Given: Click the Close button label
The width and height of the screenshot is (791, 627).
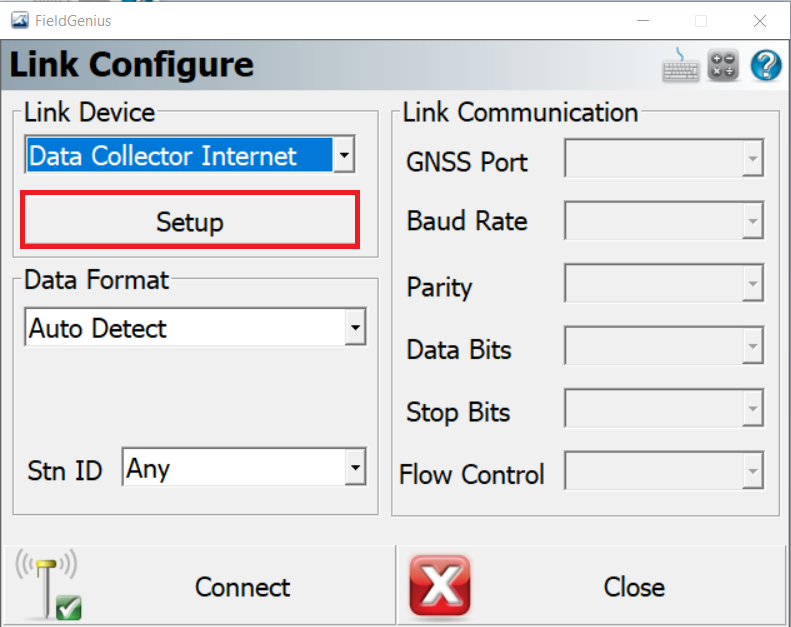Looking at the screenshot, I should coord(634,587).
